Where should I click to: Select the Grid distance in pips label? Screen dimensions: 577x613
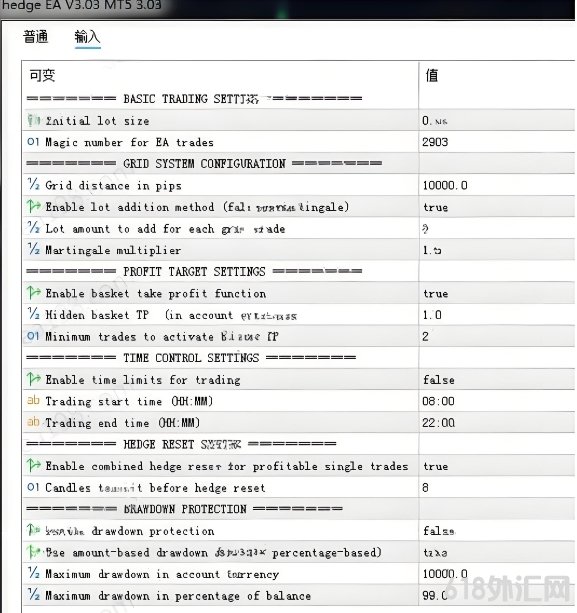coord(113,185)
